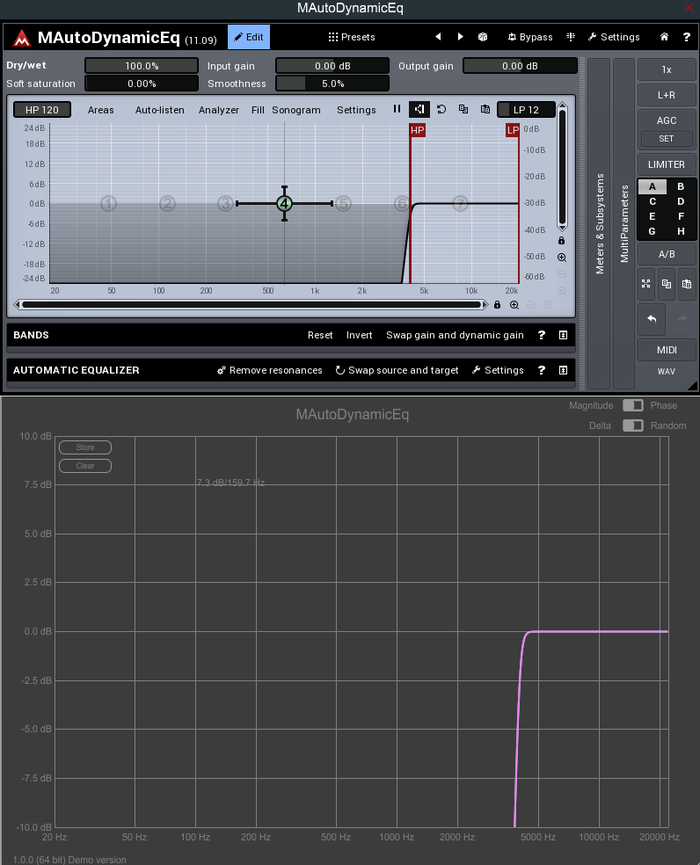
Task: Expand the Meters & Subsystems side panel
Action: coord(599,223)
